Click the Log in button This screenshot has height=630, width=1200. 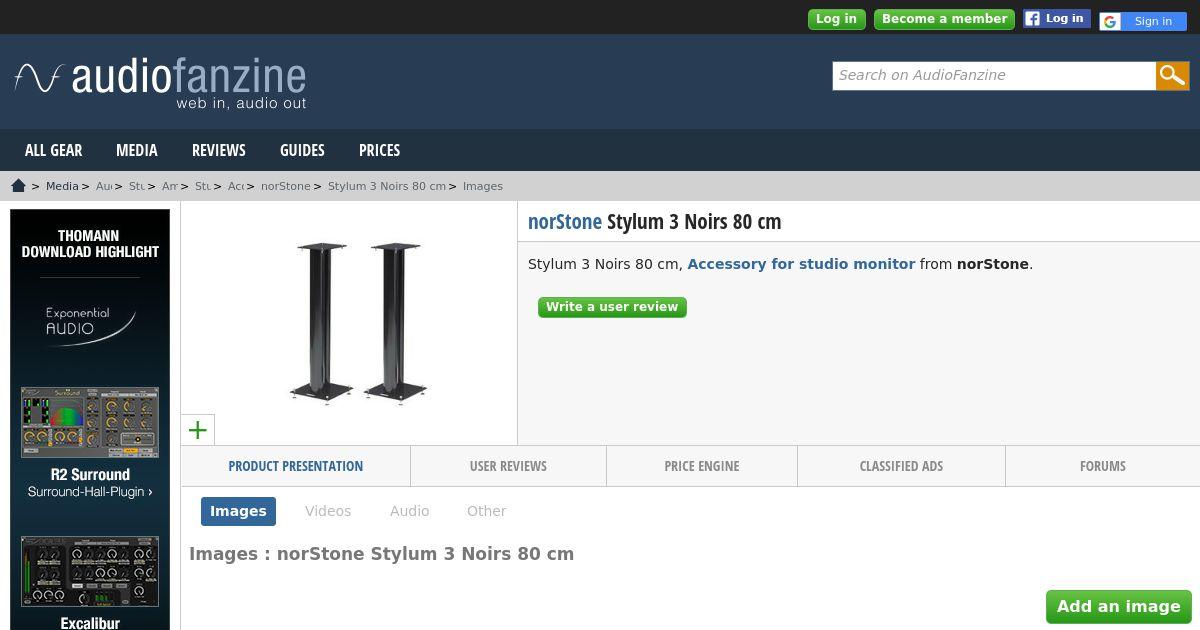pyautogui.click(x=836, y=19)
